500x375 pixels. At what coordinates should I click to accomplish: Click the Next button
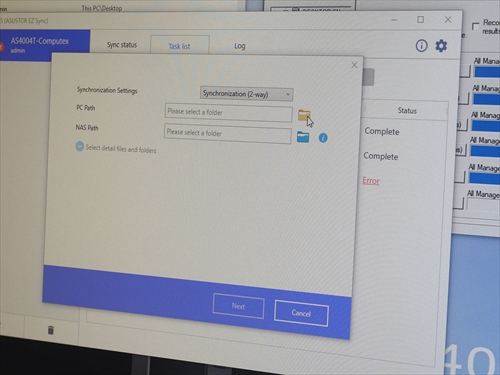(x=238, y=306)
